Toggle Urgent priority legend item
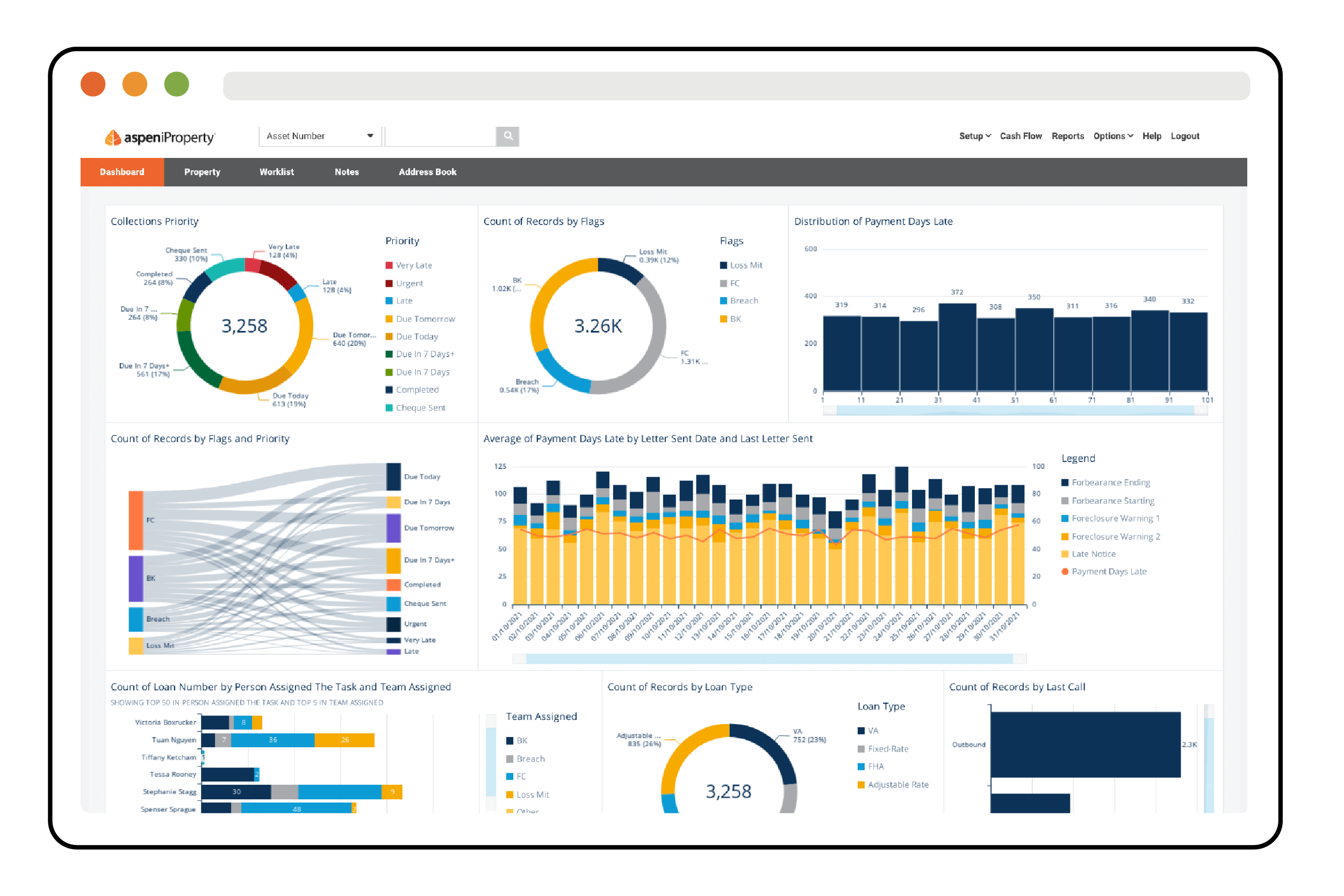Viewport: 1344px width, 896px height. click(404, 284)
